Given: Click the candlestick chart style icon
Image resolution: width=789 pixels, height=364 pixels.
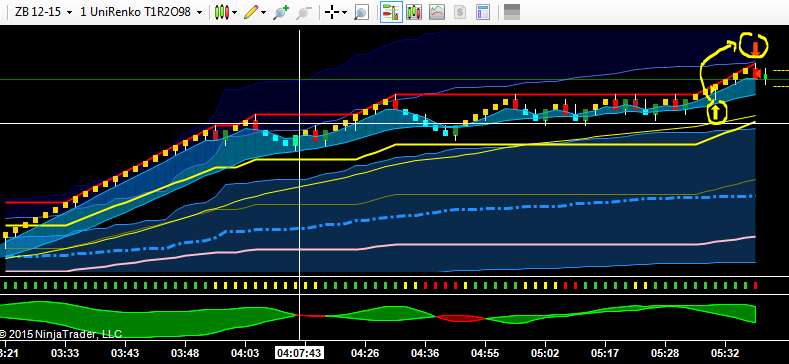Looking at the screenshot, I should tap(221, 12).
